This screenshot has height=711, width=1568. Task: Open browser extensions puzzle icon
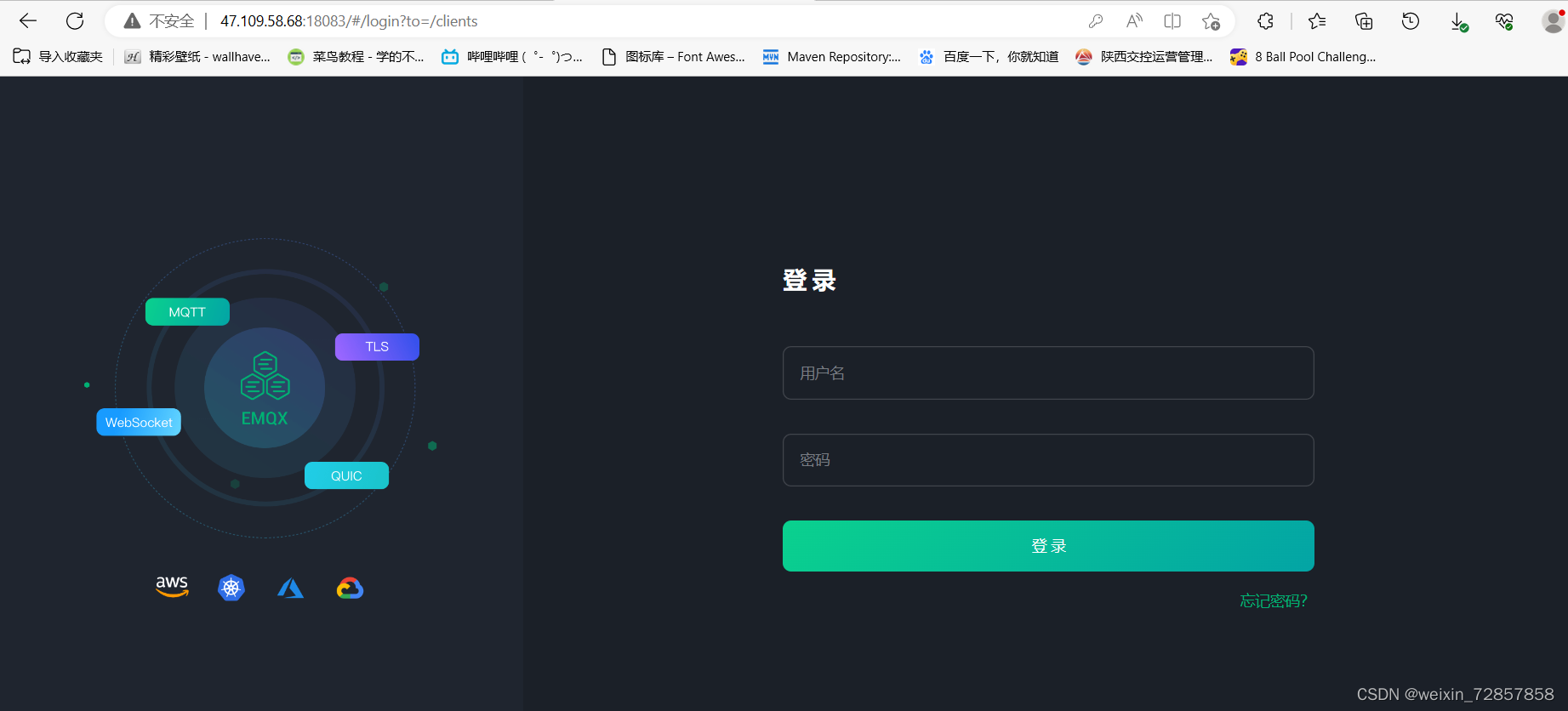point(1266,21)
